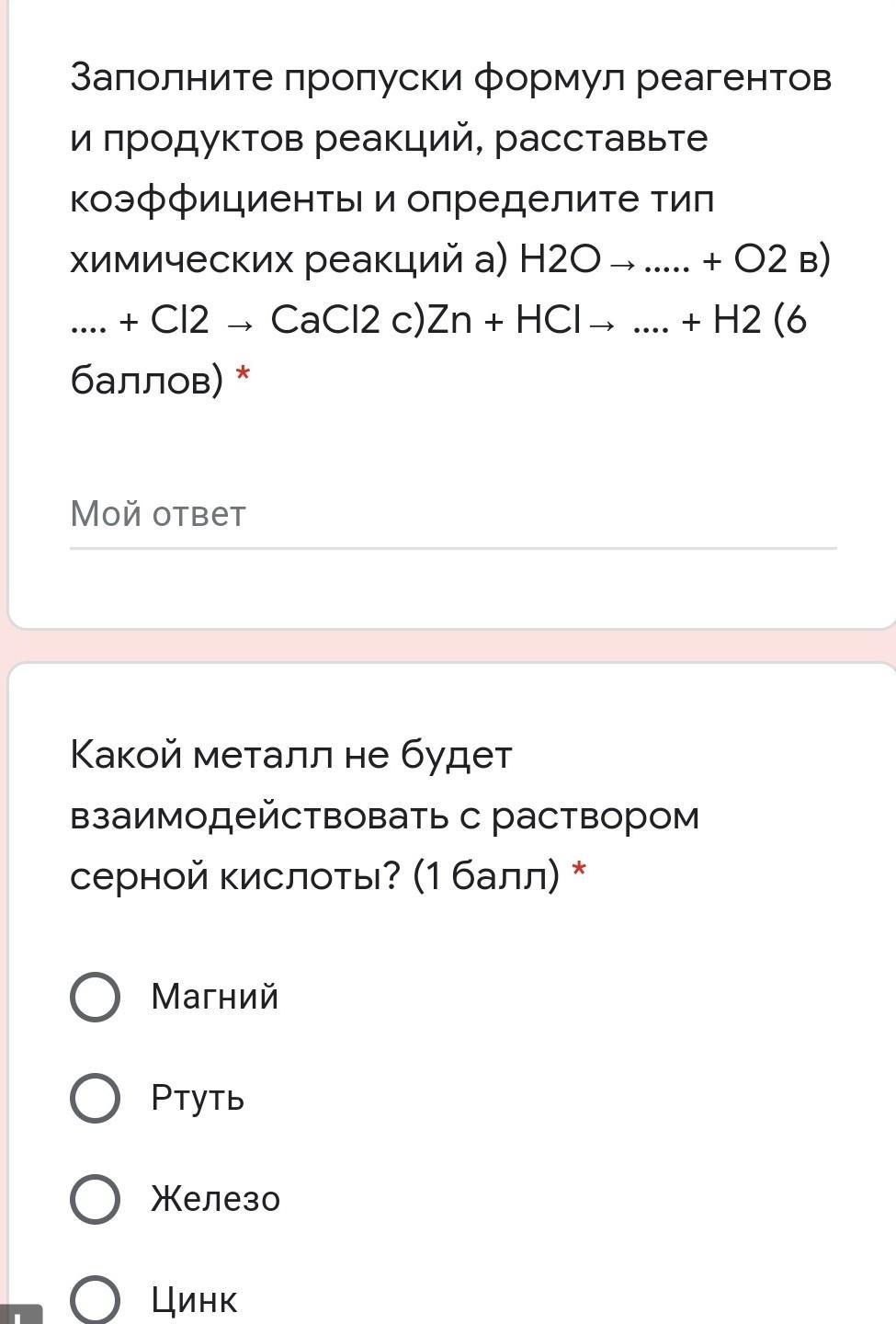Select the Железо radio circle
This screenshot has width=896, height=1324.
coord(95,1199)
